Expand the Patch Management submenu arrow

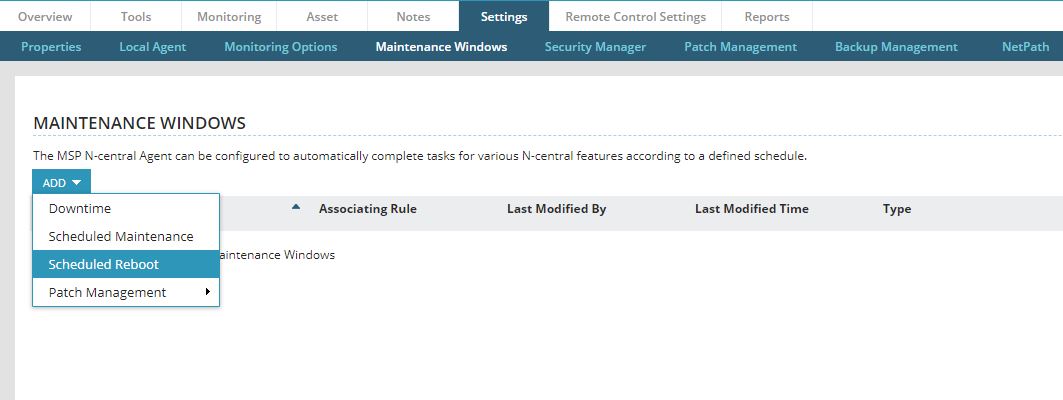click(x=208, y=292)
